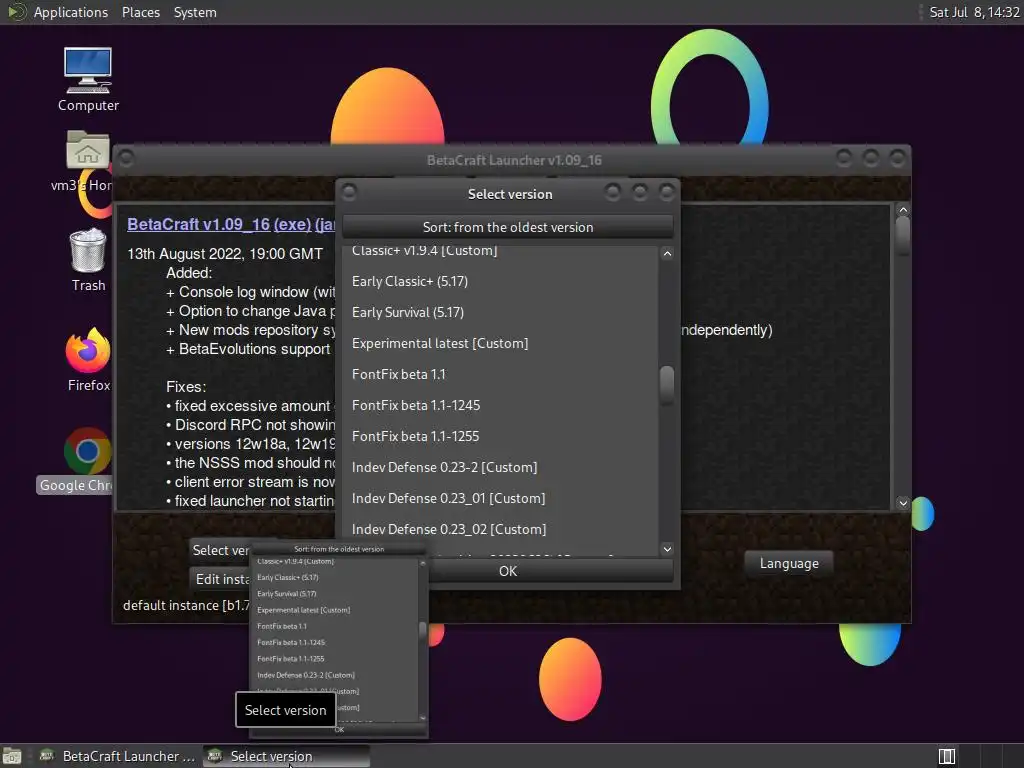Open the Applications menu

point(71,12)
